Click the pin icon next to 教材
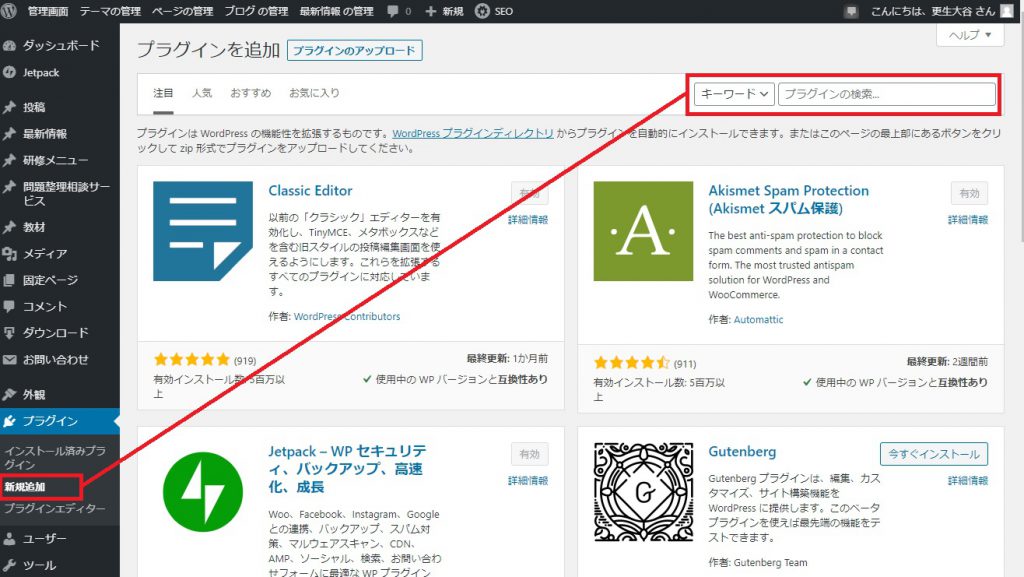The image size is (1024, 577). [x=9, y=227]
